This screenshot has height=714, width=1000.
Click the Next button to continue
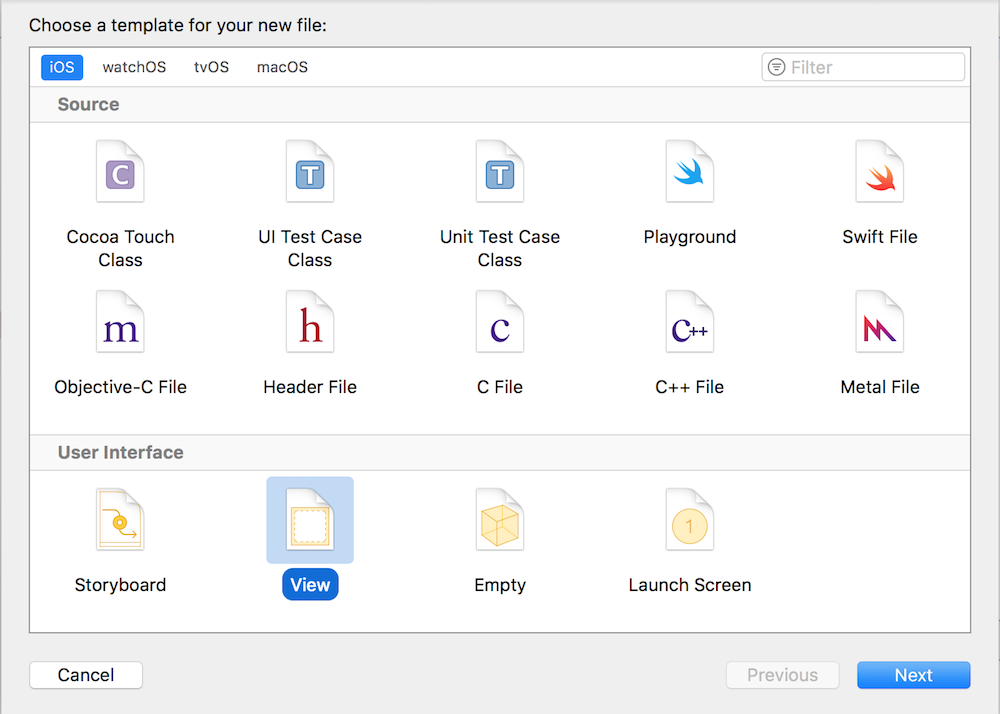point(913,675)
